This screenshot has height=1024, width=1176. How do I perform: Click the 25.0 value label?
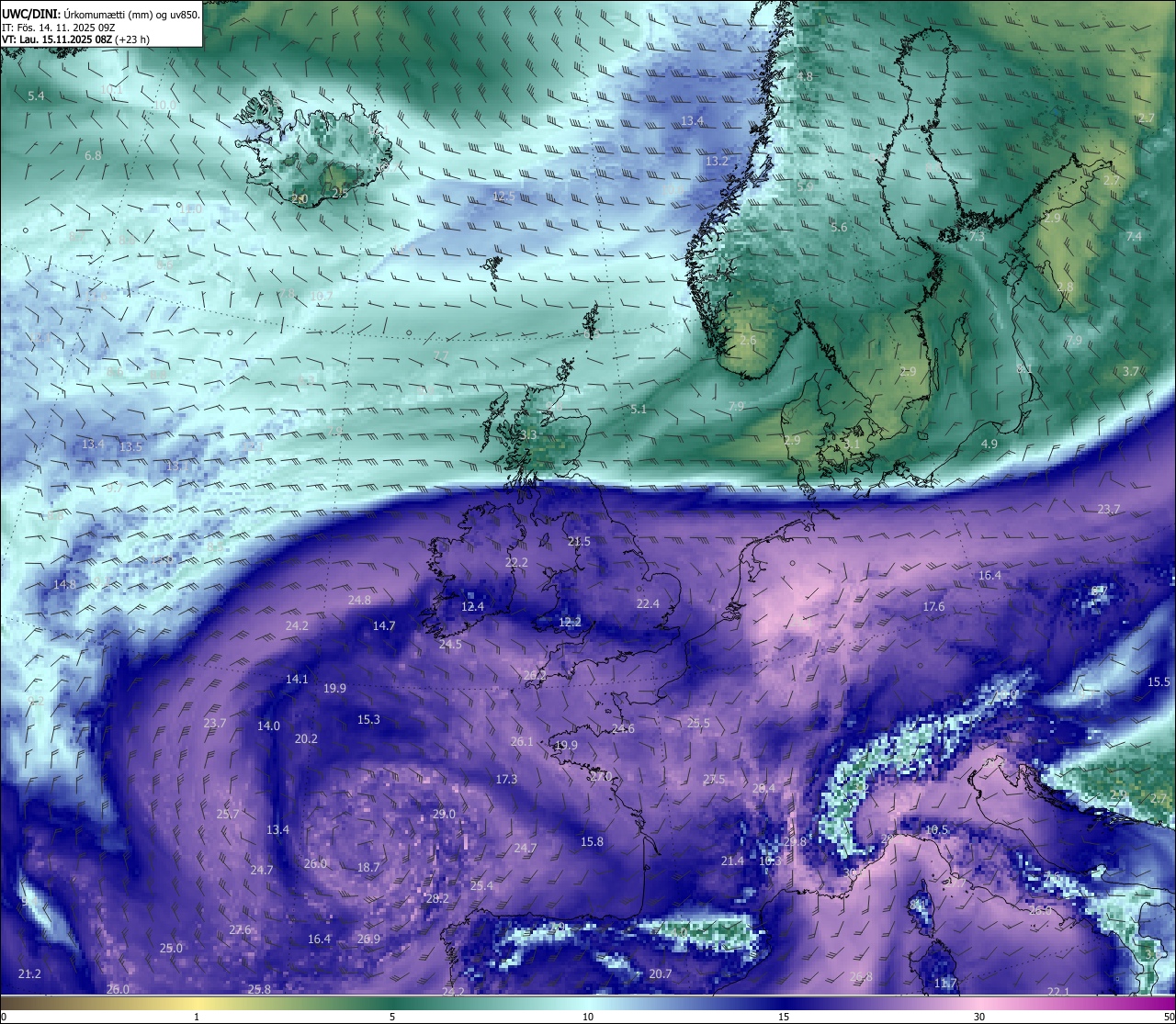[171, 949]
